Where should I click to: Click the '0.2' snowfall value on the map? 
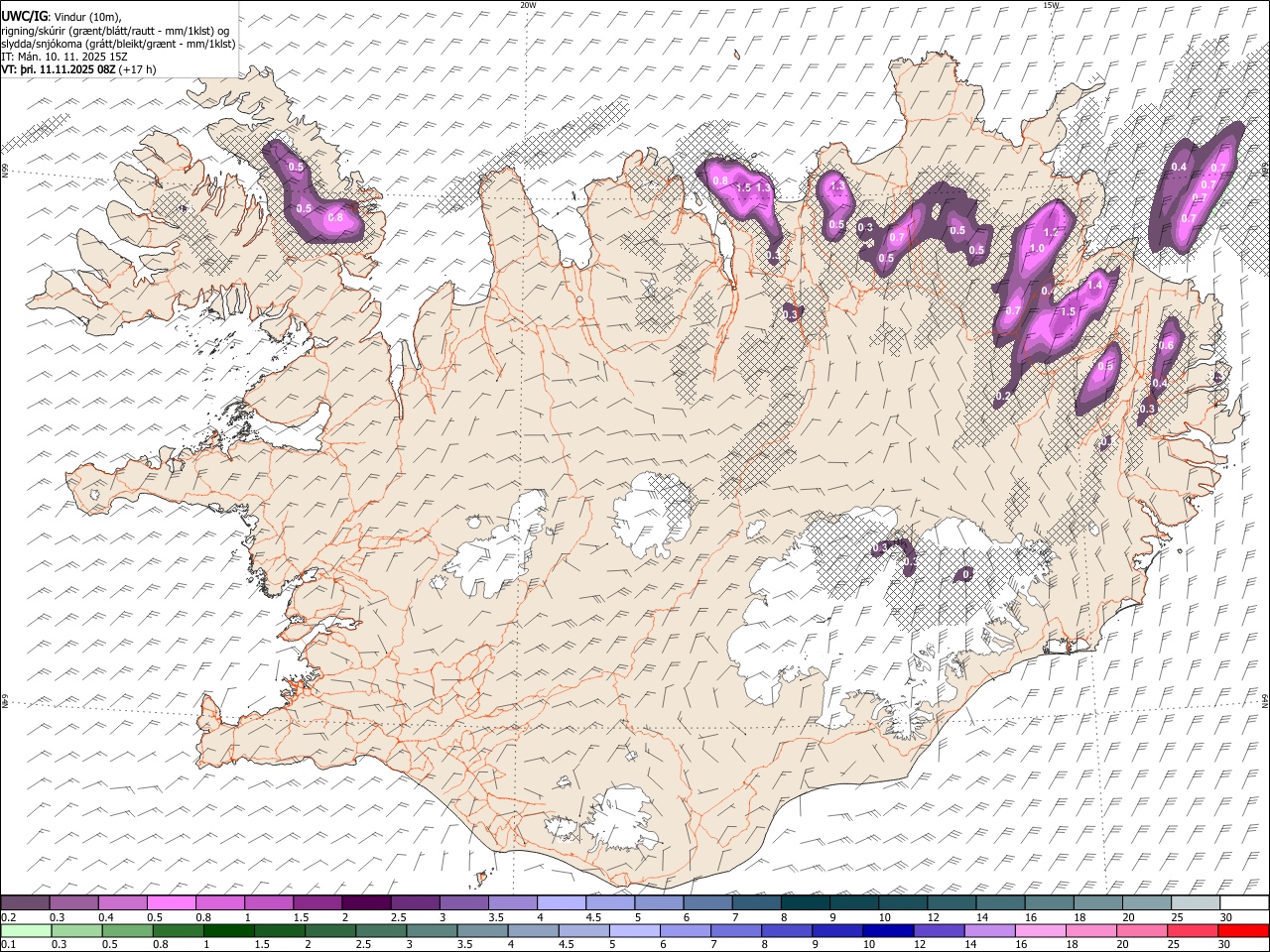(x=1003, y=396)
